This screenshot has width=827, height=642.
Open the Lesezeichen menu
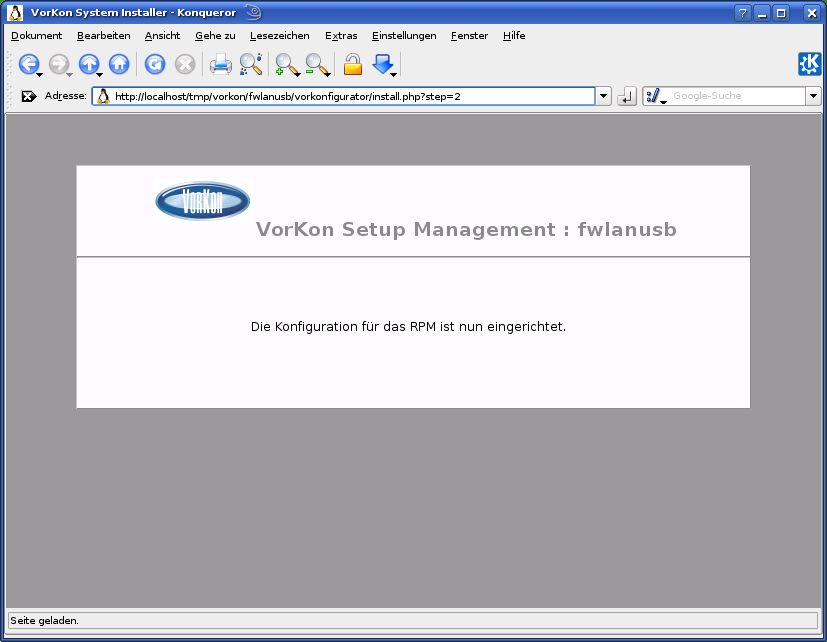pyautogui.click(x=280, y=36)
